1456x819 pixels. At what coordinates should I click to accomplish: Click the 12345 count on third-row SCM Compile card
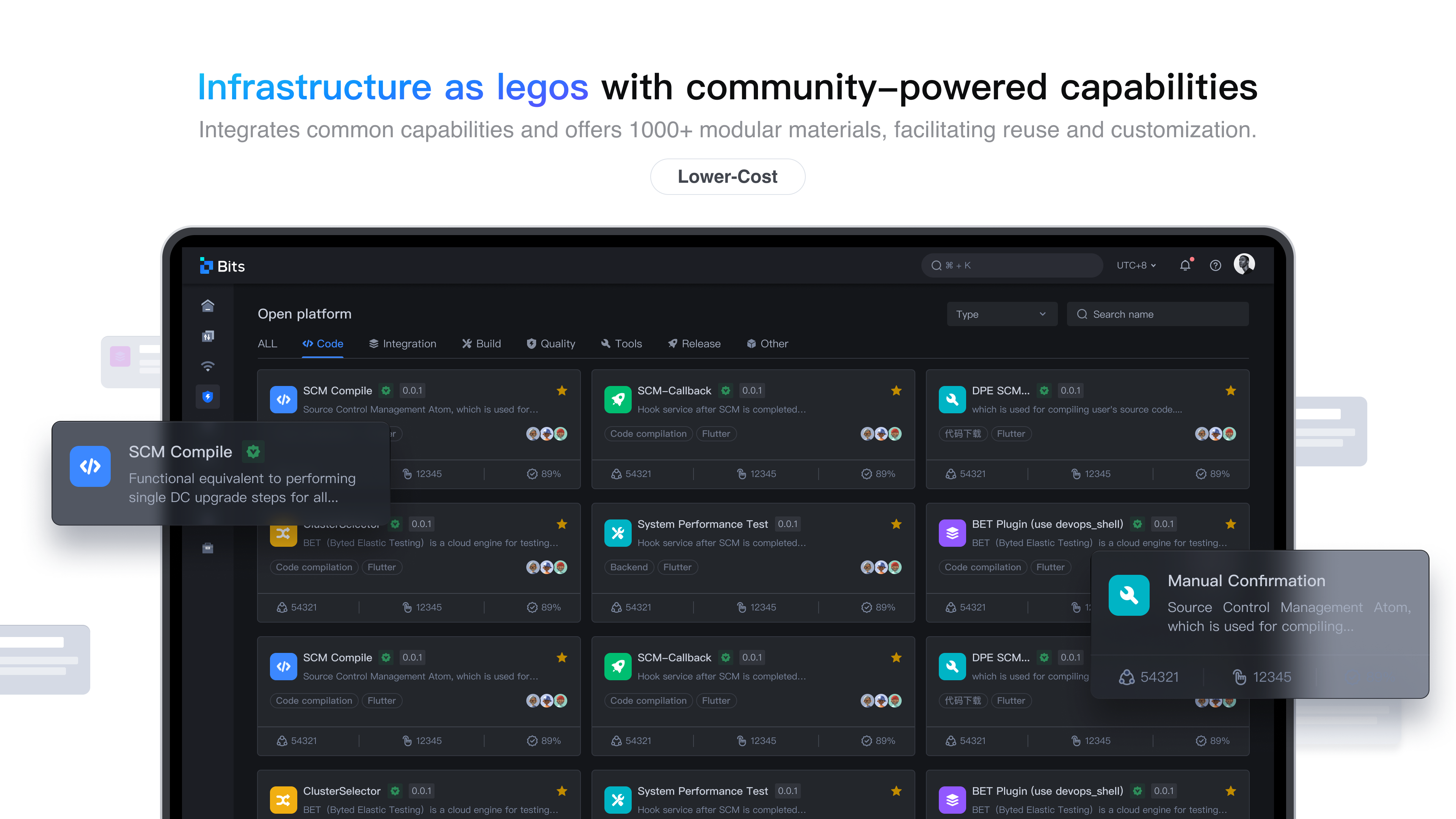coord(422,741)
